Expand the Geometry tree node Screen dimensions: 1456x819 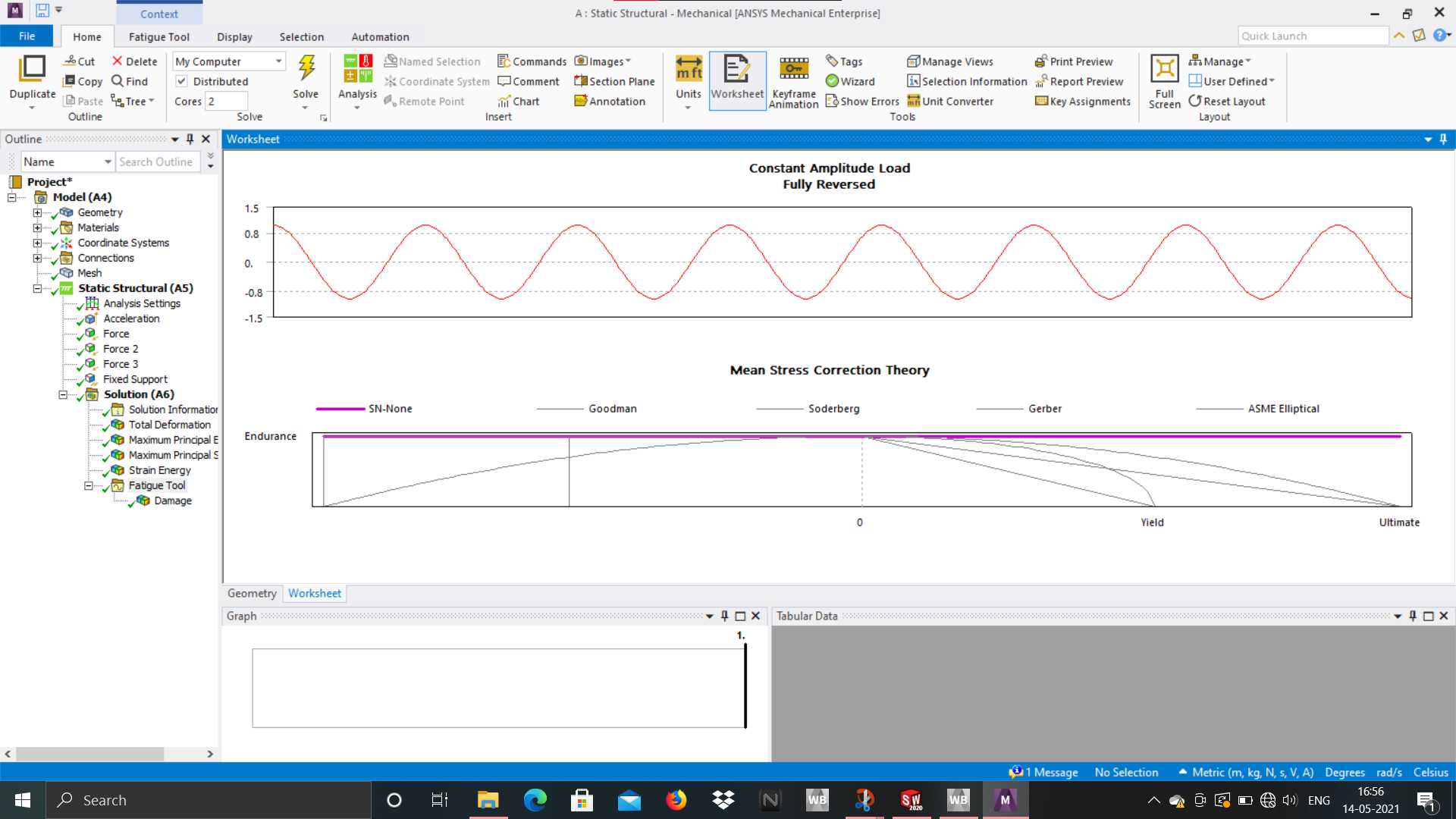37,212
